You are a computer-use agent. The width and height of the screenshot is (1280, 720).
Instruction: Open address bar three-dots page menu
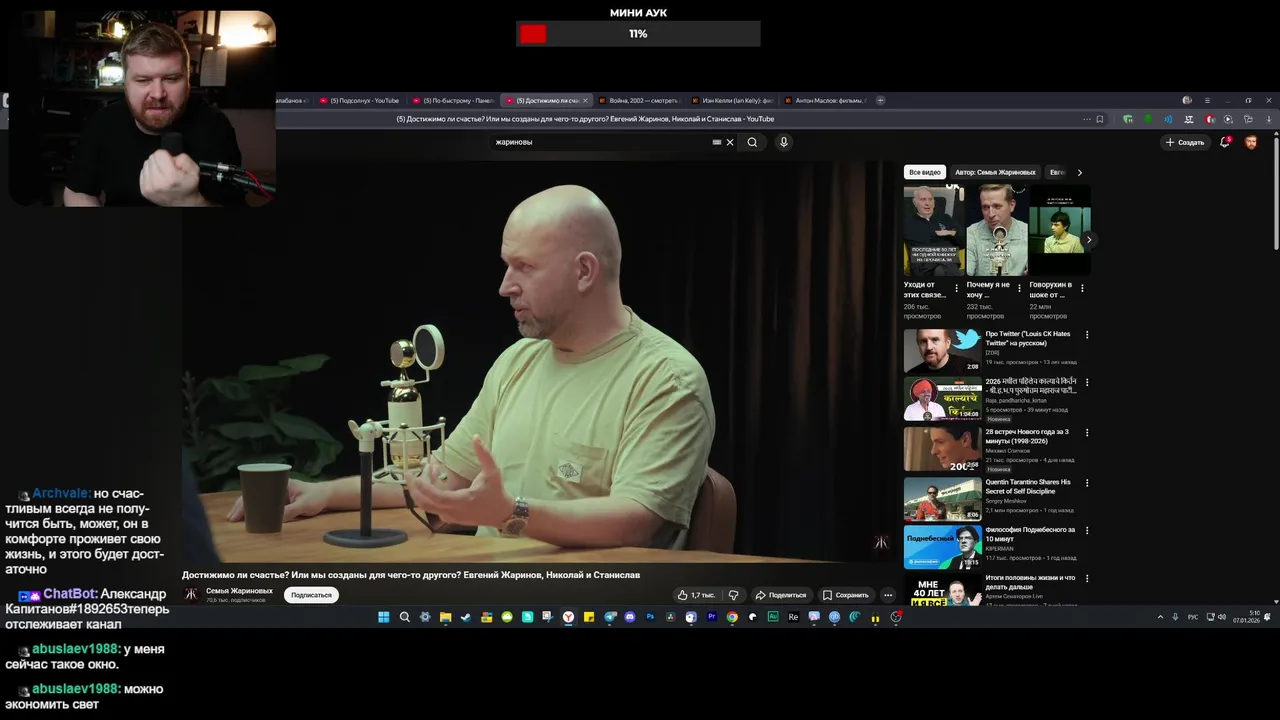(x=1087, y=119)
